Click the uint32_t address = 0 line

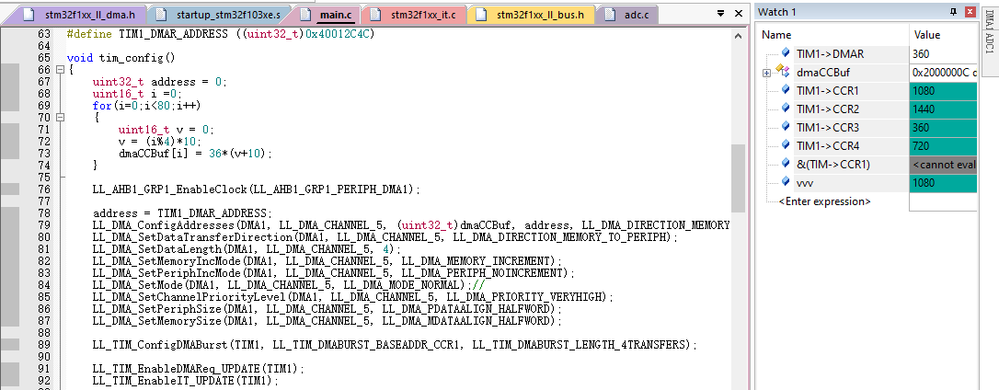pos(159,82)
